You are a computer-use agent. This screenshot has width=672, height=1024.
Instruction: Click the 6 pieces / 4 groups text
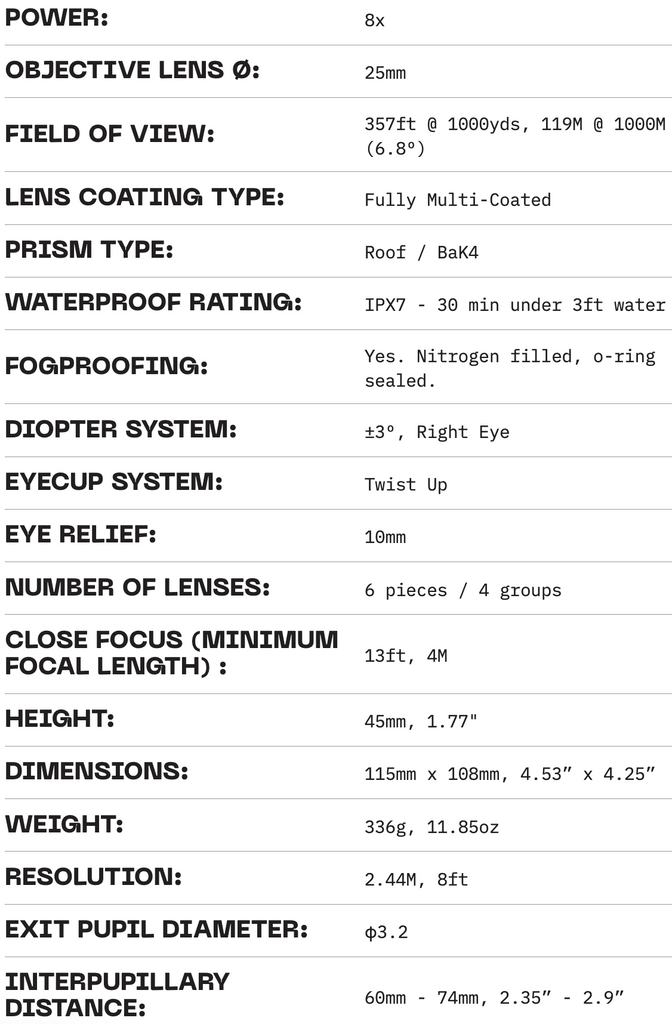pyautogui.click(x=463, y=590)
